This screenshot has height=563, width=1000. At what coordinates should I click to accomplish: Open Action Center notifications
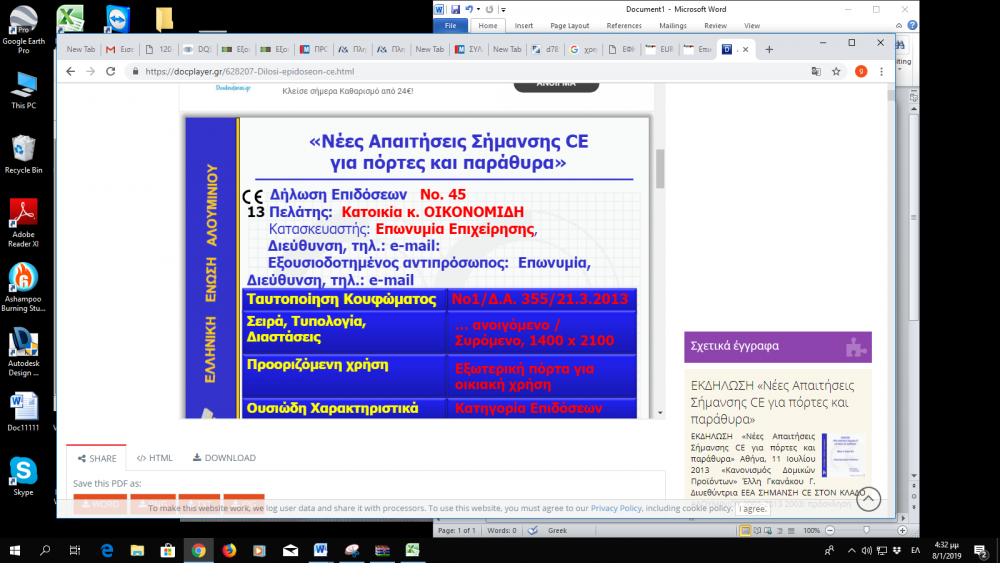980,550
